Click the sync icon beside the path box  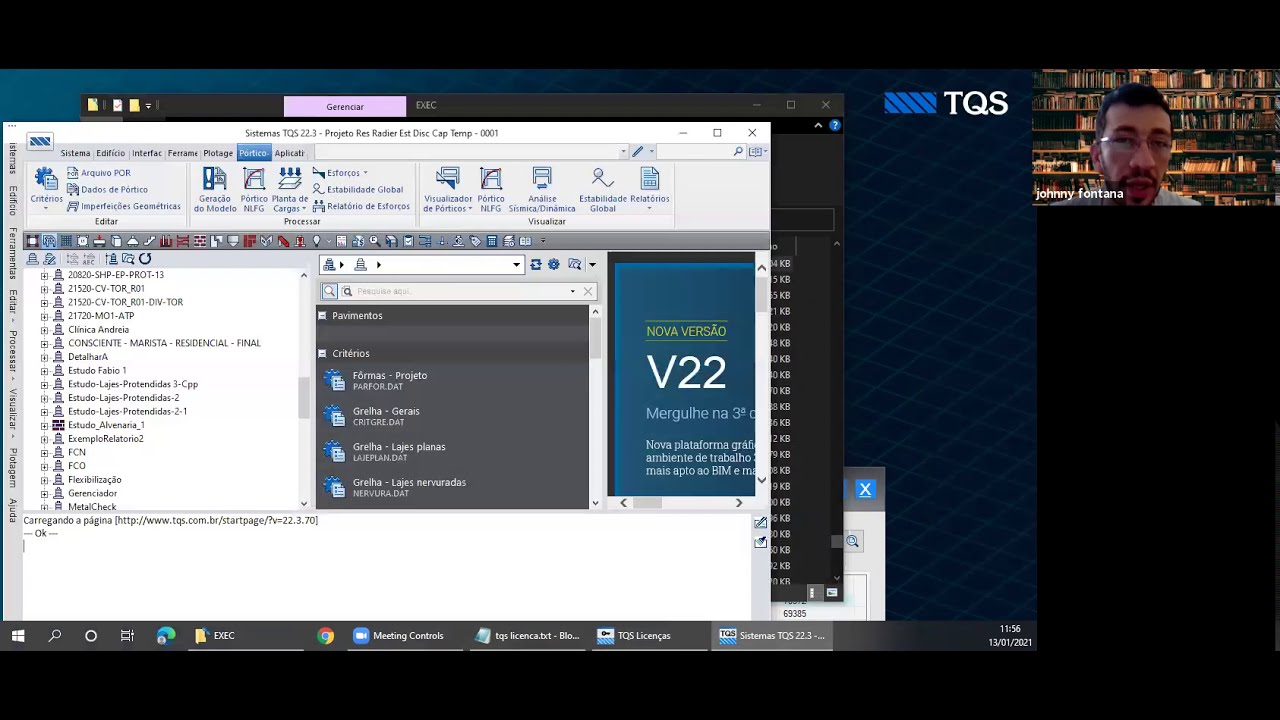pyautogui.click(x=536, y=264)
